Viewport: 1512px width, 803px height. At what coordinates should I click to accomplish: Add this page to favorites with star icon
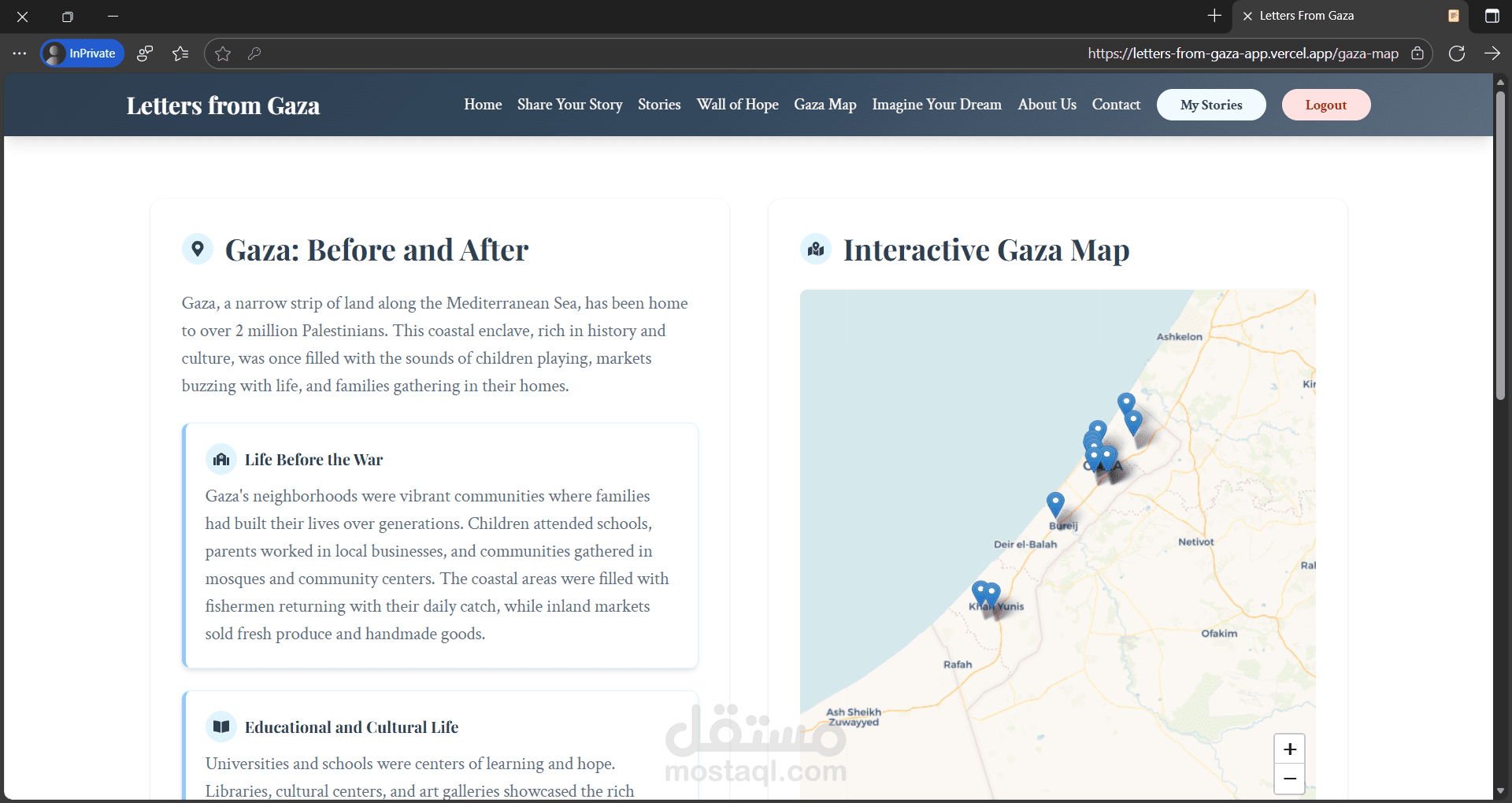coord(223,54)
